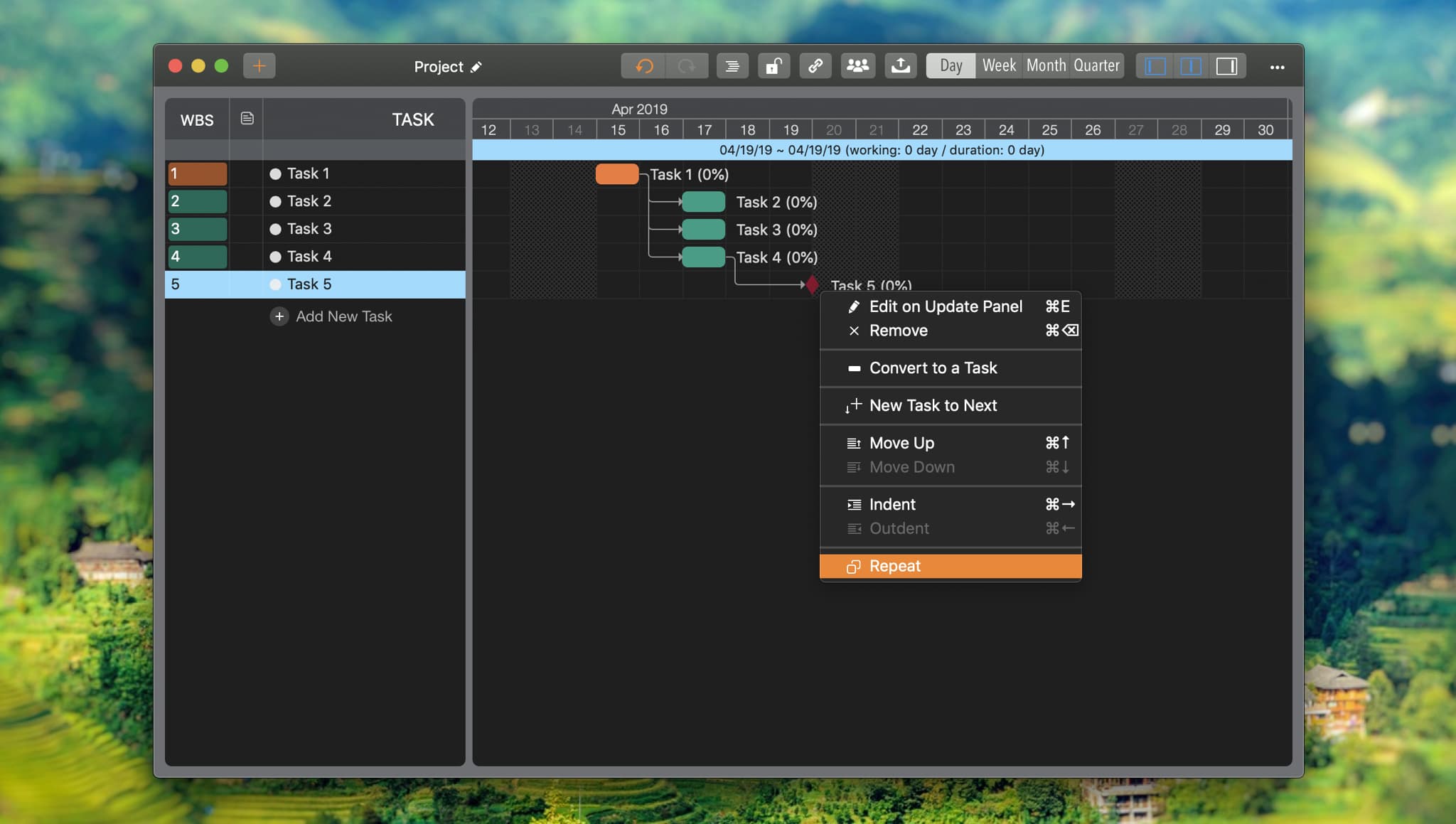The width and height of the screenshot is (1456, 824).
Task: Click the outline list icon in toolbar
Action: click(732, 66)
